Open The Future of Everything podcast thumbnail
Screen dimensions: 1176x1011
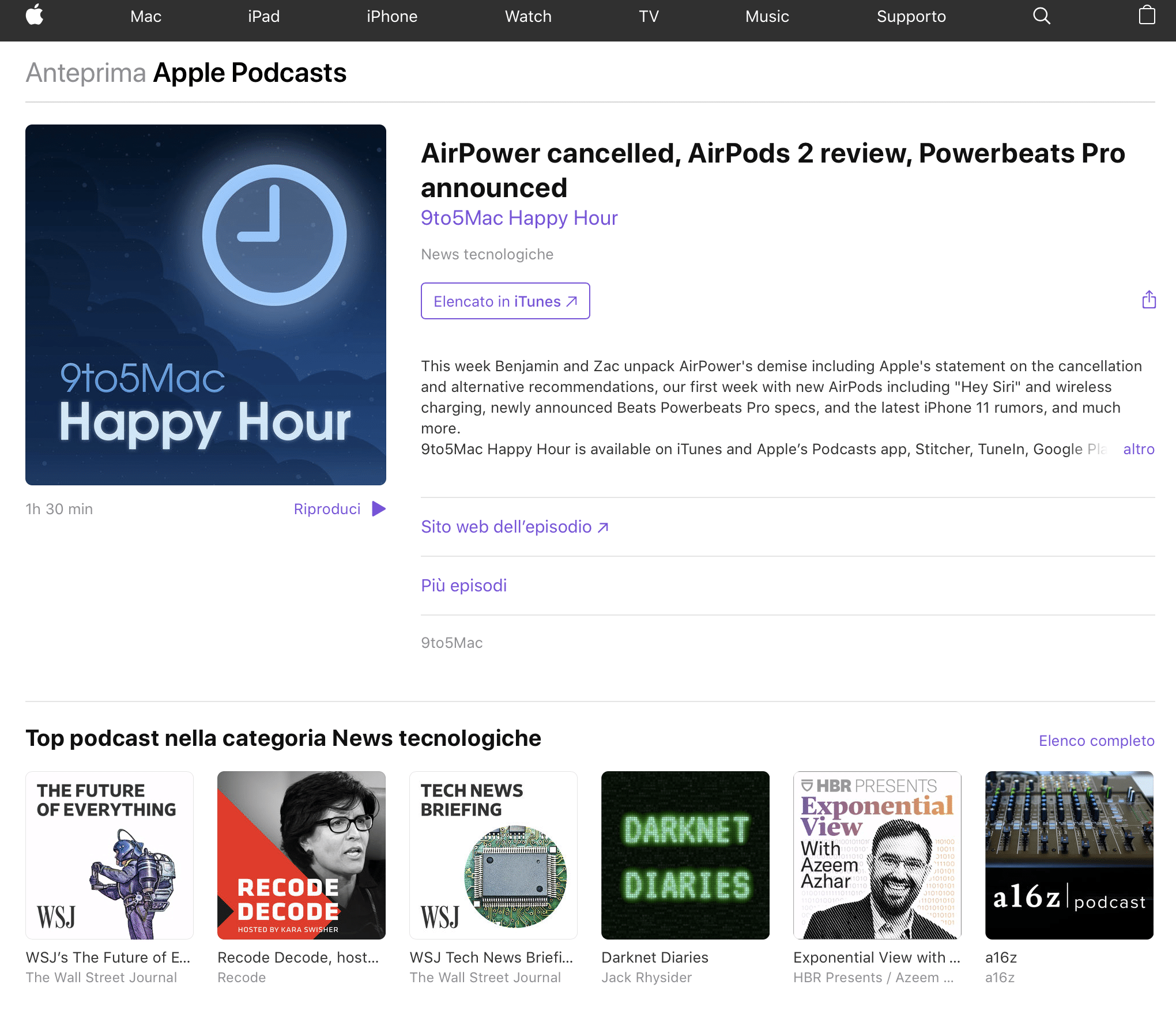[110, 855]
